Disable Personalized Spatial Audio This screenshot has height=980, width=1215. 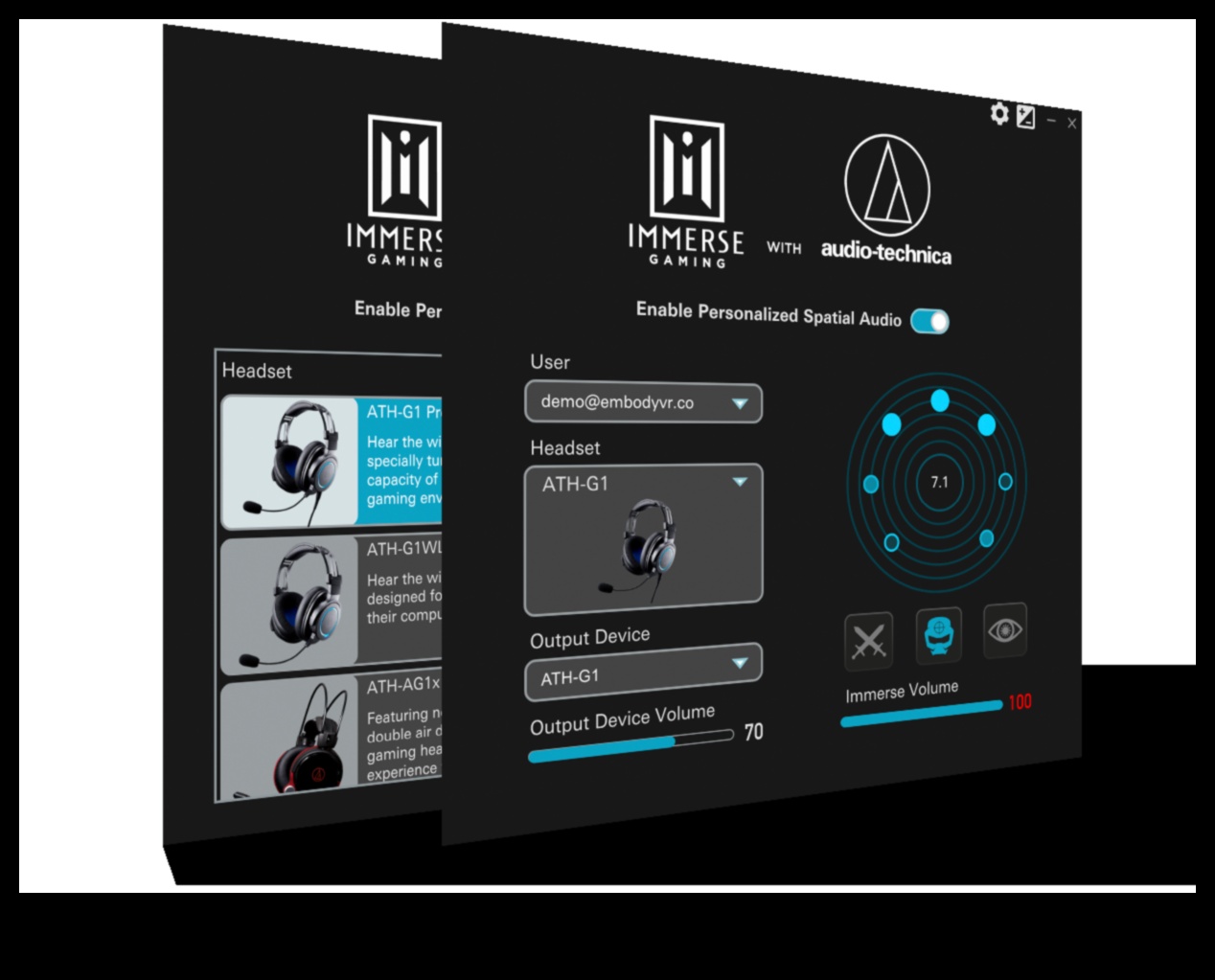(x=929, y=322)
